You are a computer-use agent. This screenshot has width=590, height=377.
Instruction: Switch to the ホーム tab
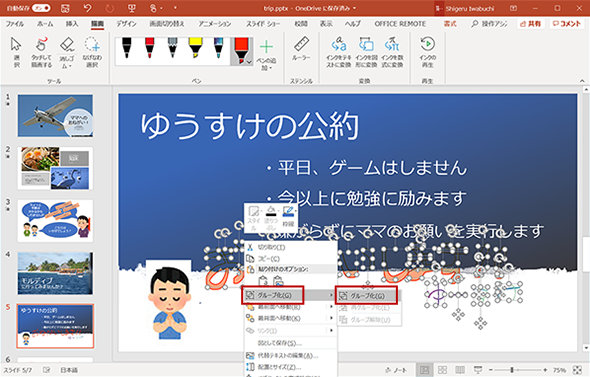pyautogui.click(x=45, y=24)
